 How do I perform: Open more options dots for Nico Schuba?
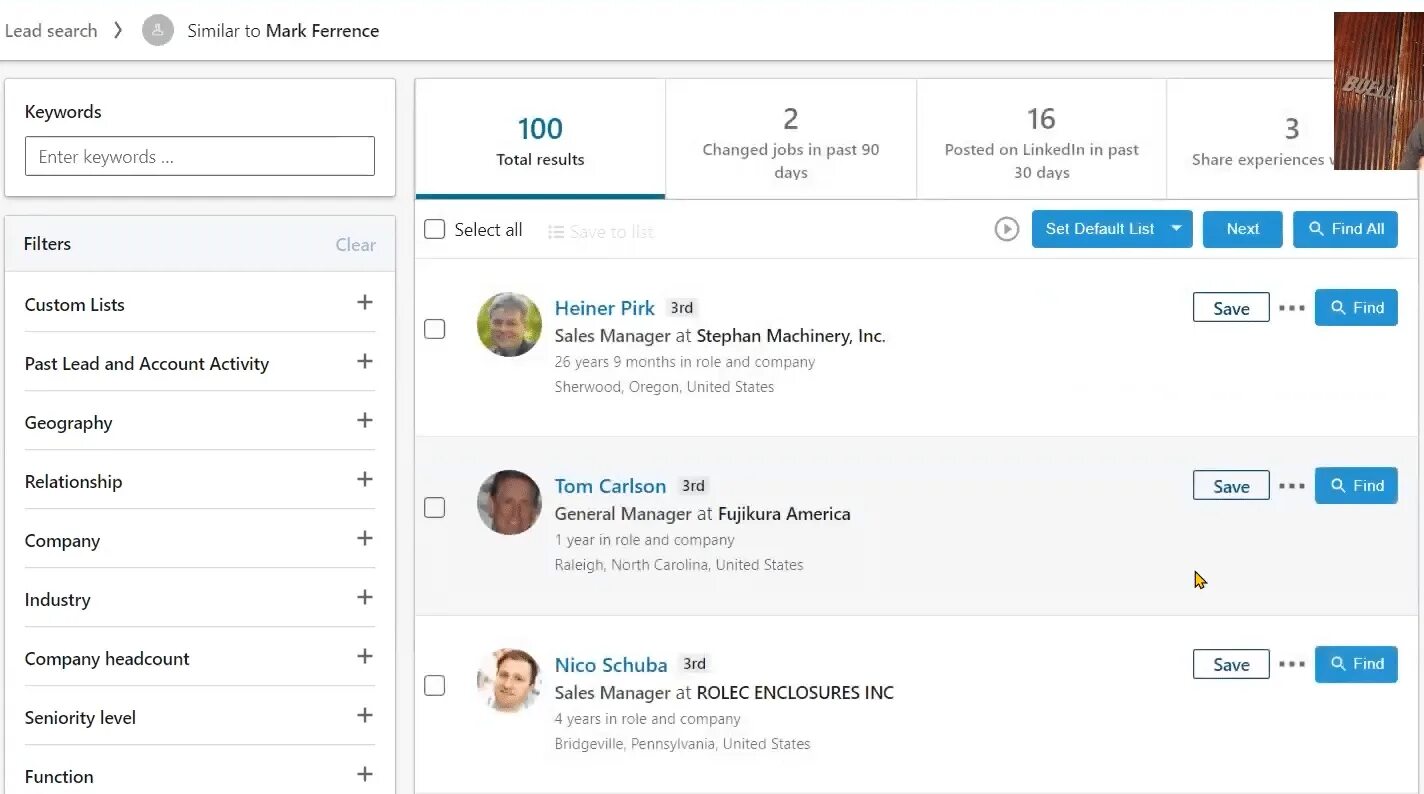[1292, 664]
